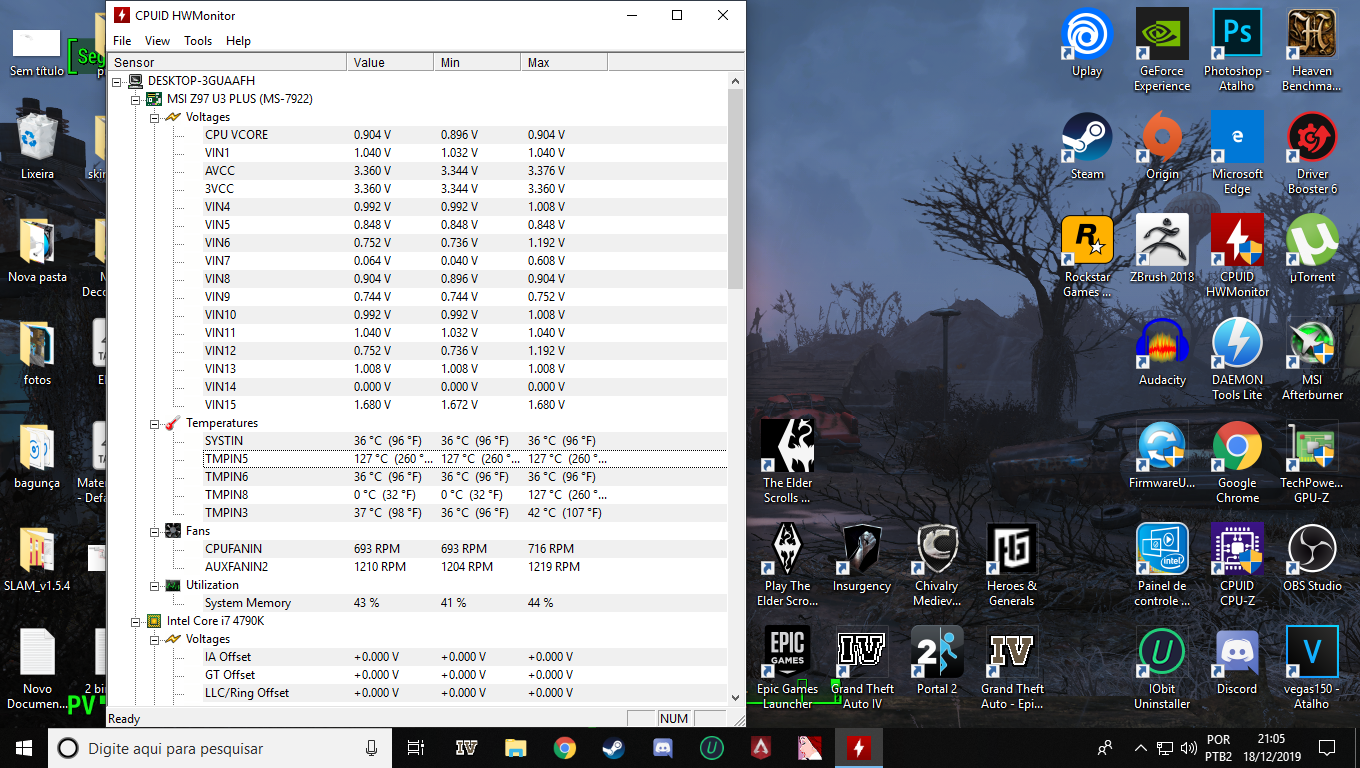
Task: Launch GeForce Experience from desktop
Action: click(1162, 50)
